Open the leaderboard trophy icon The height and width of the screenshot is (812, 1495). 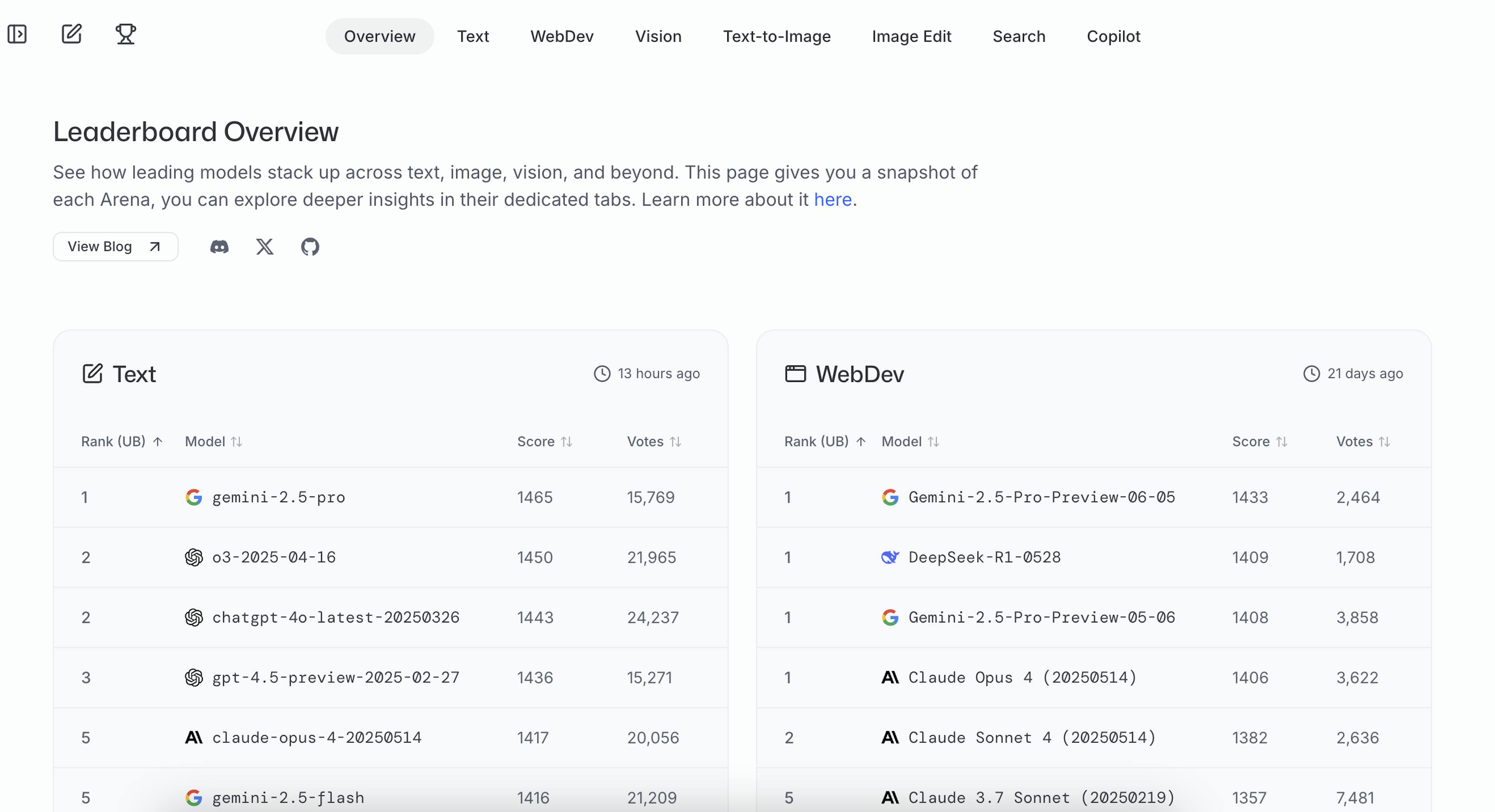[125, 33]
